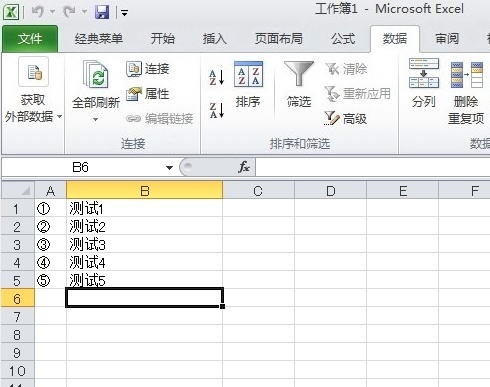Click the 全部刷新 refresh icon

tap(96, 75)
